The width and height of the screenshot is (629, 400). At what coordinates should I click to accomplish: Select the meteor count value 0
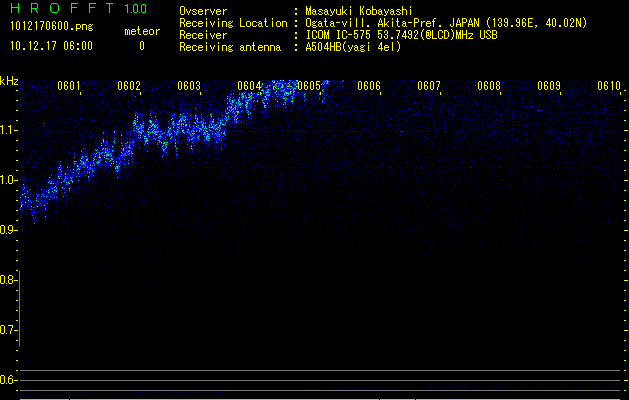[141, 46]
